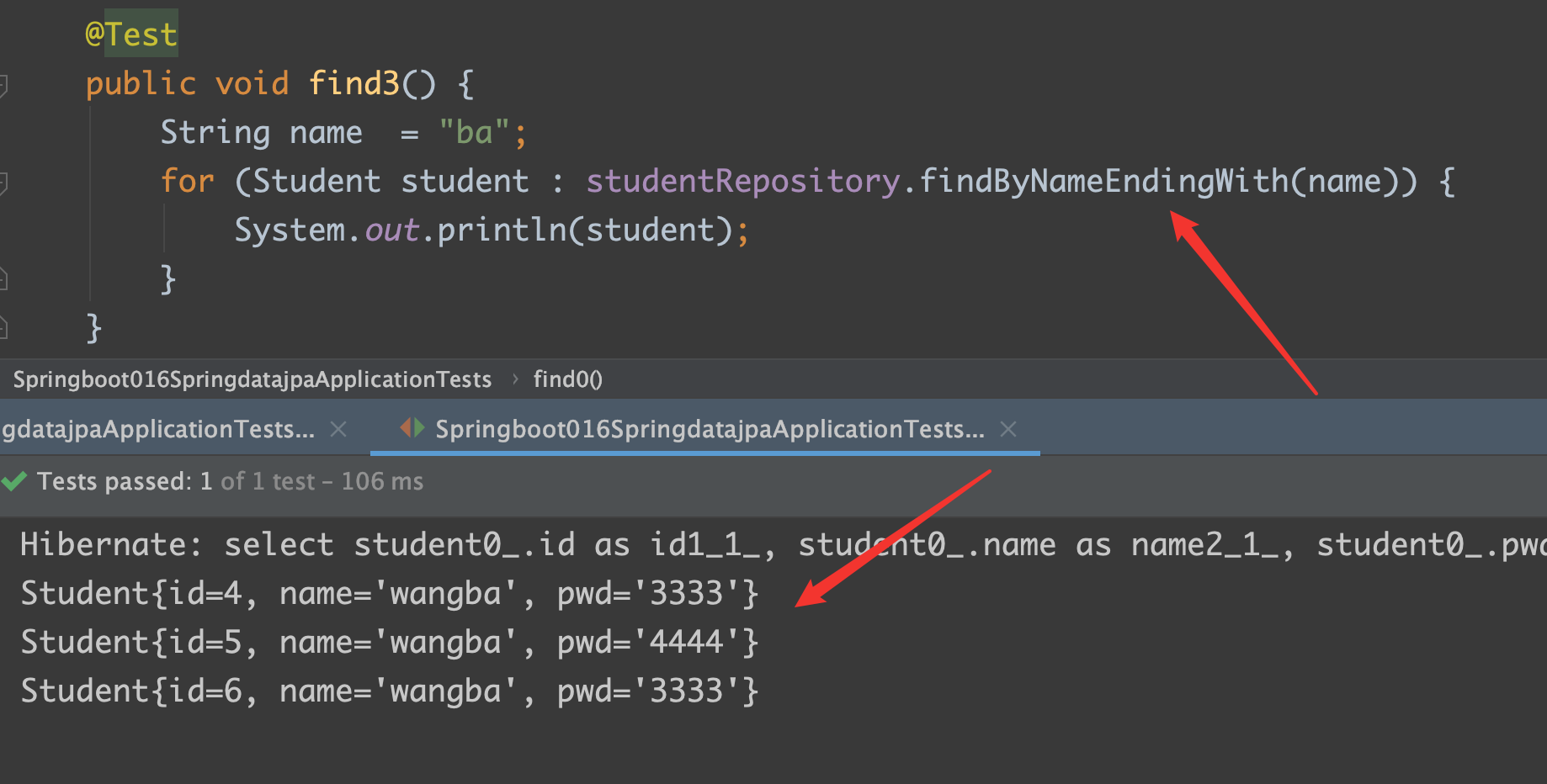
Task: Click the @Test annotation
Action: tap(131, 34)
